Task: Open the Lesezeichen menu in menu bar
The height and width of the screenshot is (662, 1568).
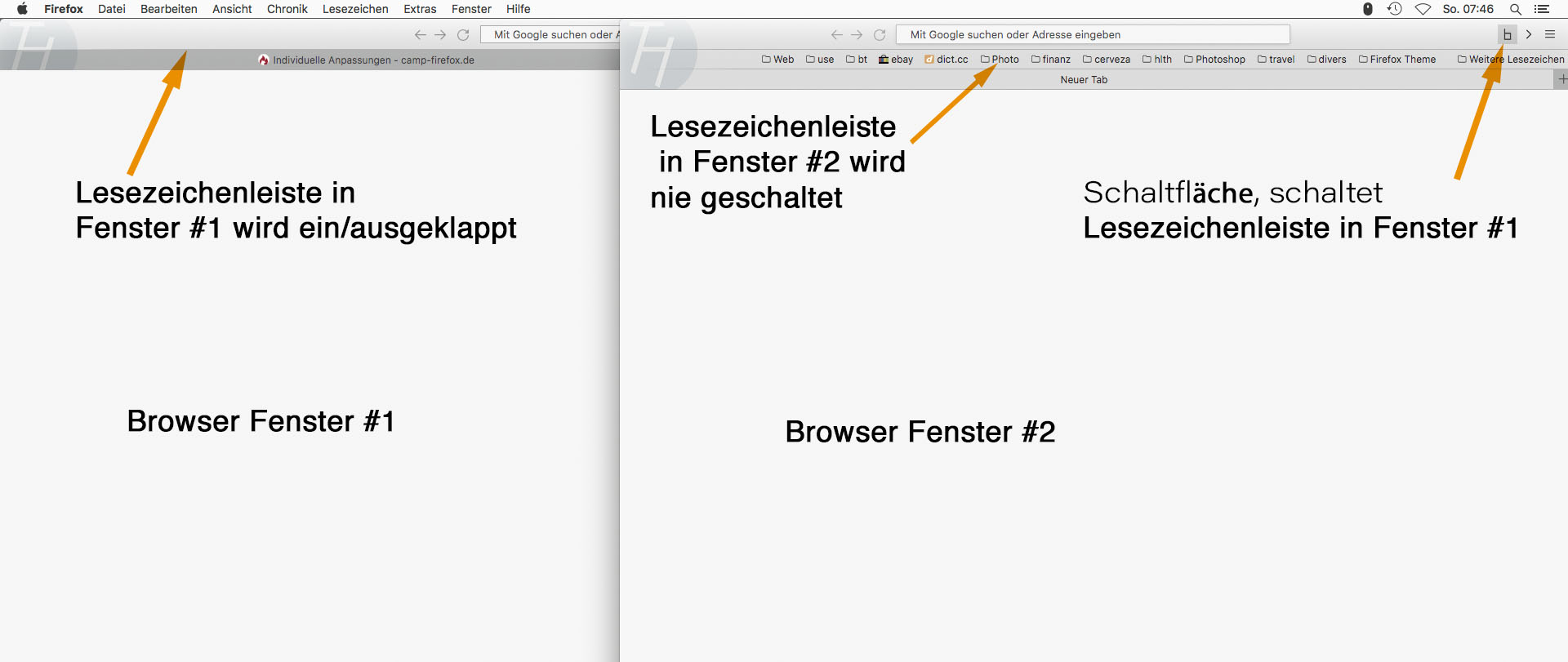Action: coord(355,9)
